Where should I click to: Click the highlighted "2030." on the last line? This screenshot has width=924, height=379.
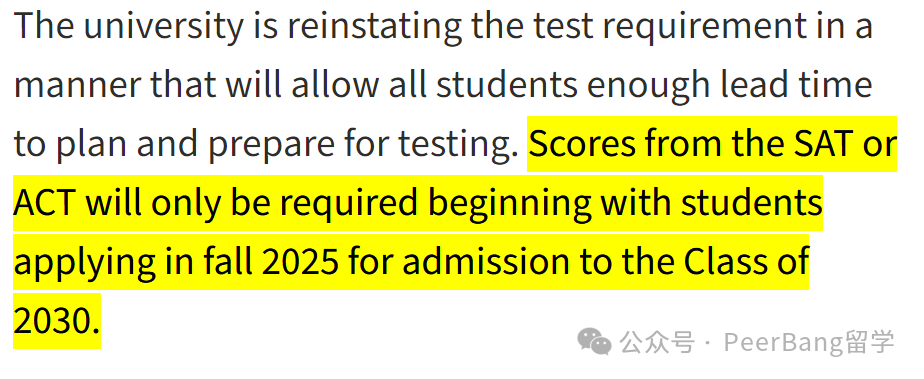(x=57, y=321)
